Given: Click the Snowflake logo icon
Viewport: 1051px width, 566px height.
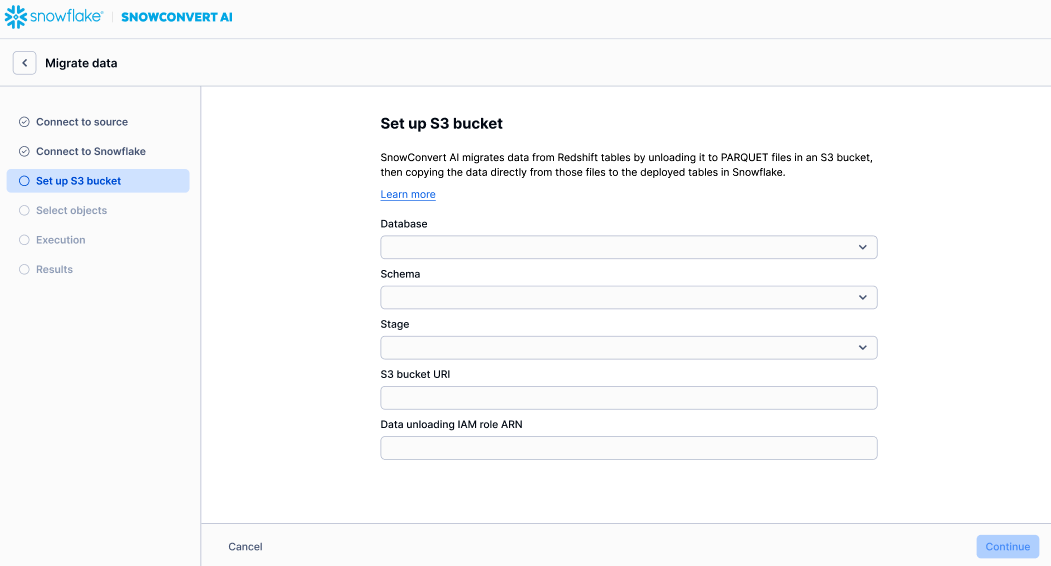Looking at the screenshot, I should (16, 17).
